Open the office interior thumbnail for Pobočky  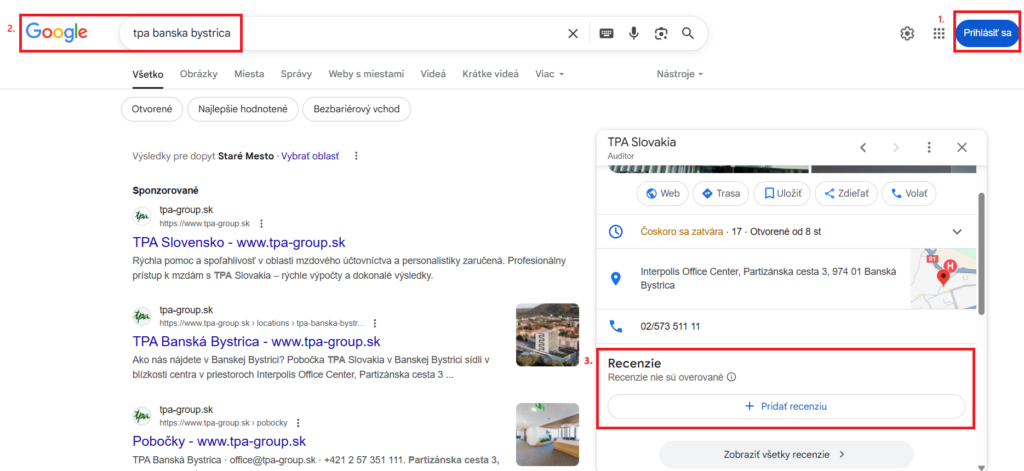pyautogui.click(x=547, y=434)
